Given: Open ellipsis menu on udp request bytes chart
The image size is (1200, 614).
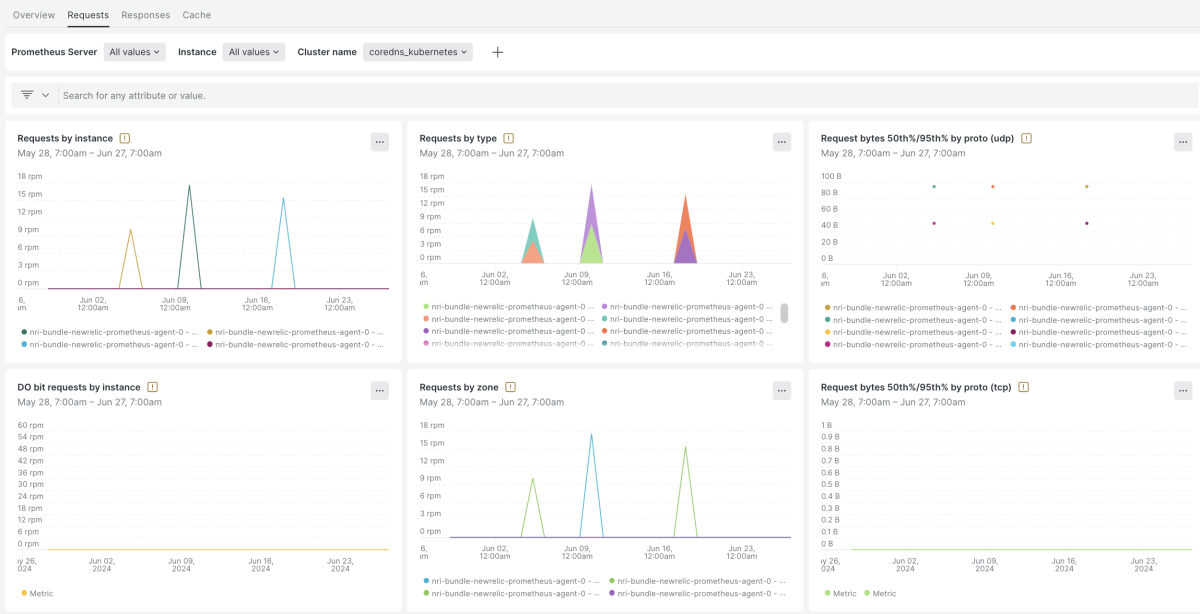Looking at the screenshot, I should tap(1183, 142).
